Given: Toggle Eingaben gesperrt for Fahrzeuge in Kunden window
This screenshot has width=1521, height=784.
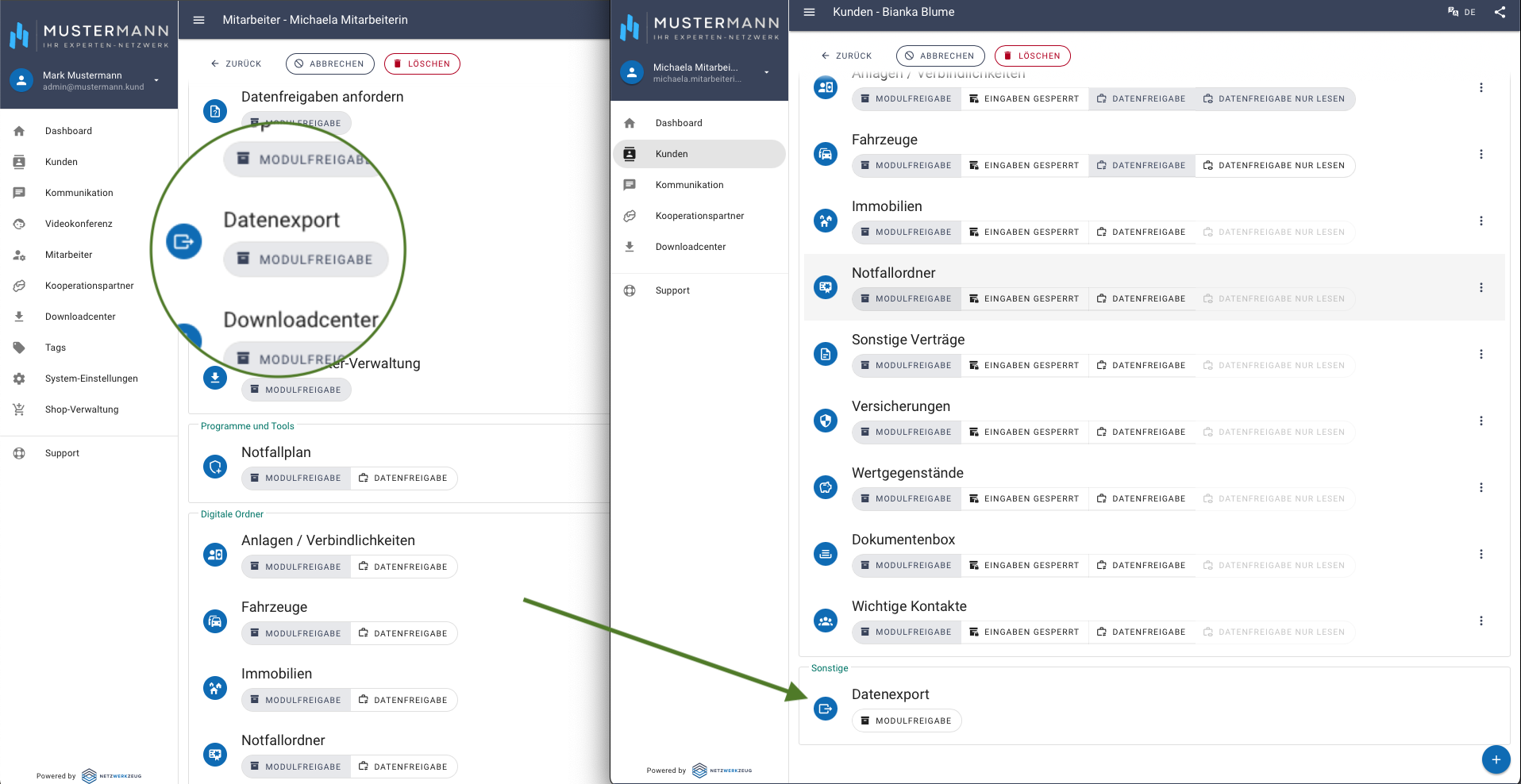Looking at the screenshot, I should 1024,166.
